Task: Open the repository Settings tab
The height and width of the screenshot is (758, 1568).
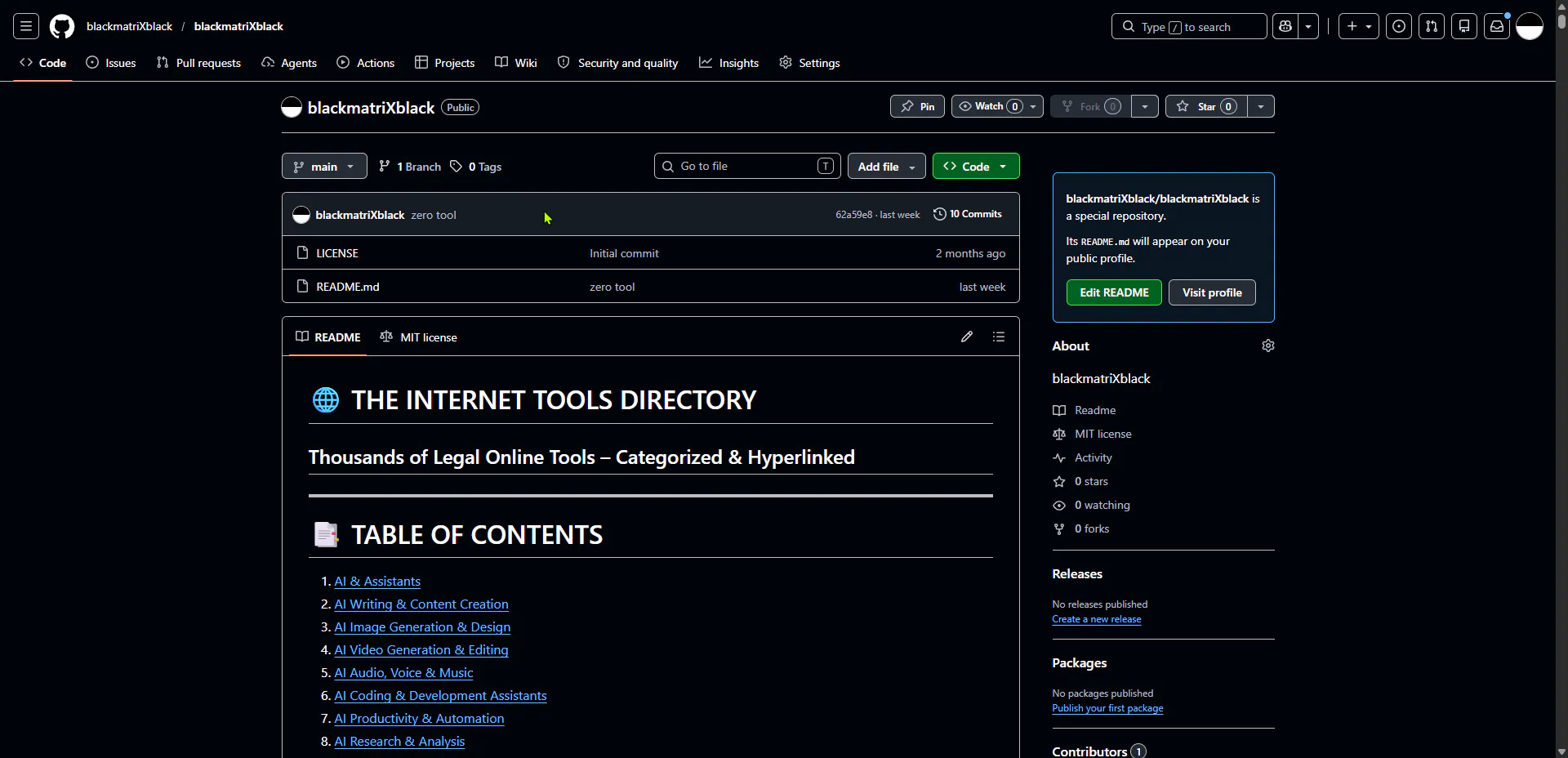Action: click(809, 63)
